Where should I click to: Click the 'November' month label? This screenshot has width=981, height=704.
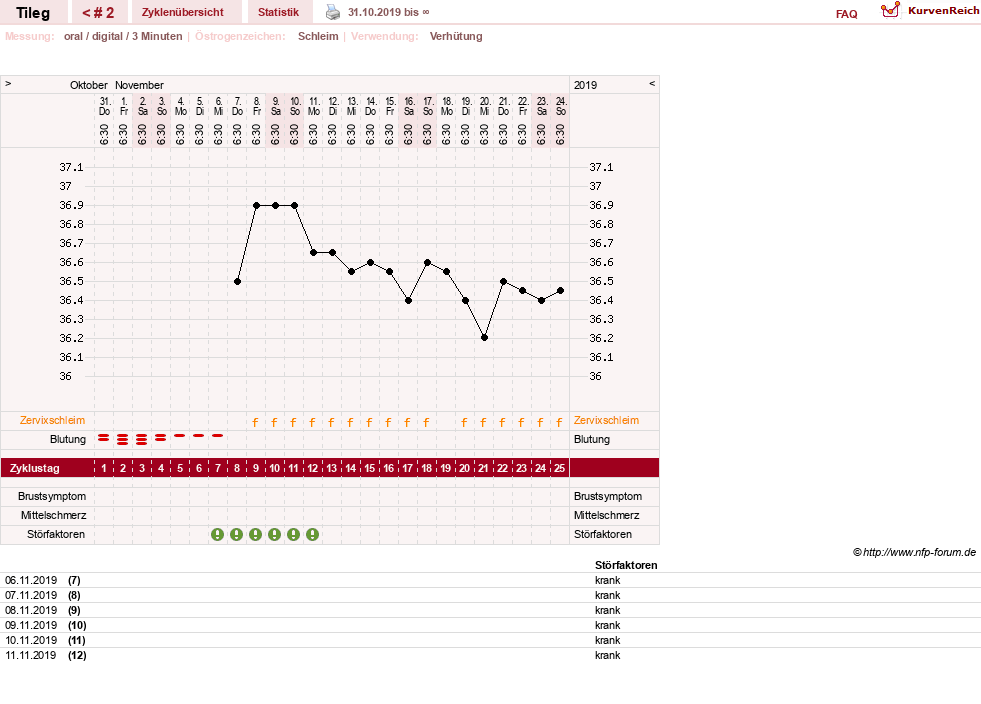(x=140, y=85)
